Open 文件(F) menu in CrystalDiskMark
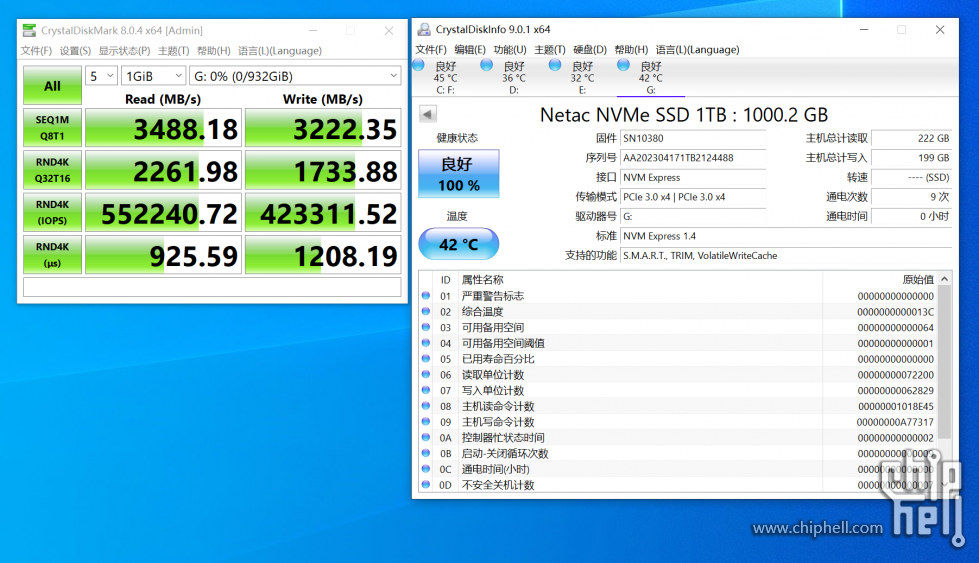The width and height of the screenshot is (979, 563). [x=36, y=51]
